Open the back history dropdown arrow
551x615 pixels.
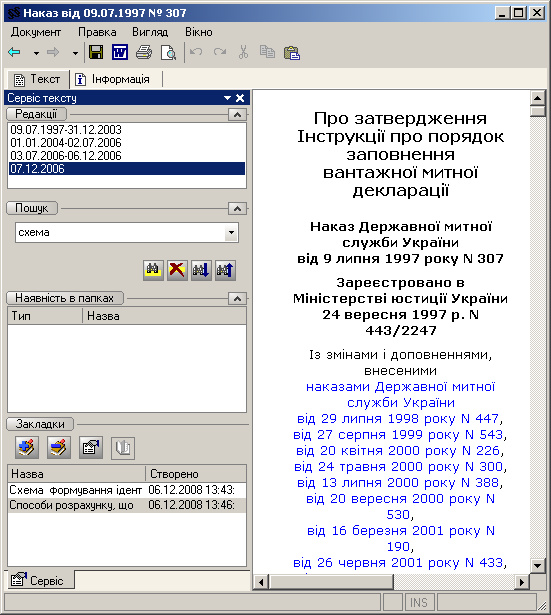point(36,53)
